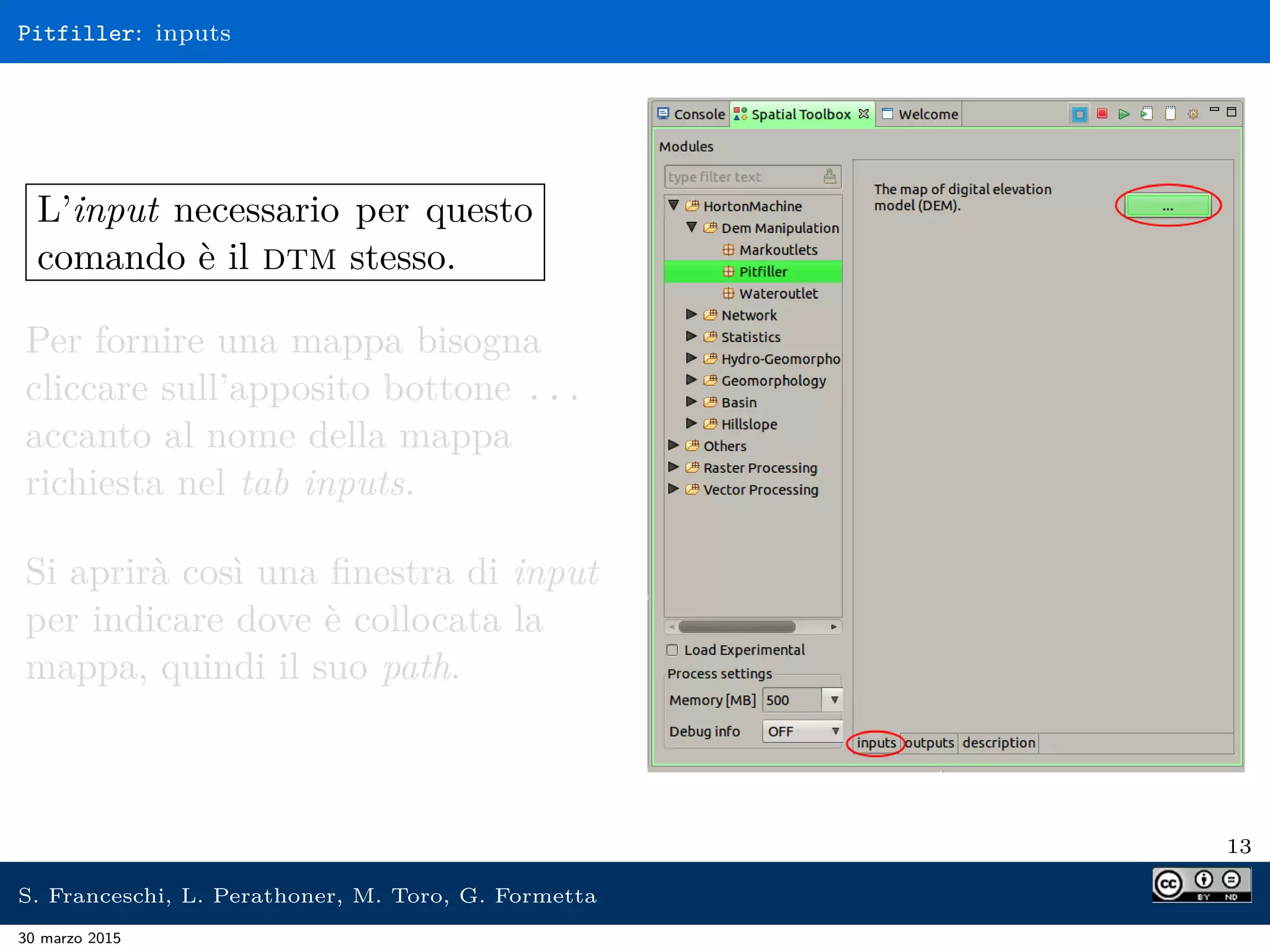Viewport: 1270px width, 952px height.
Task: Switch to the Welcome tab
Action: click(920, 114)
